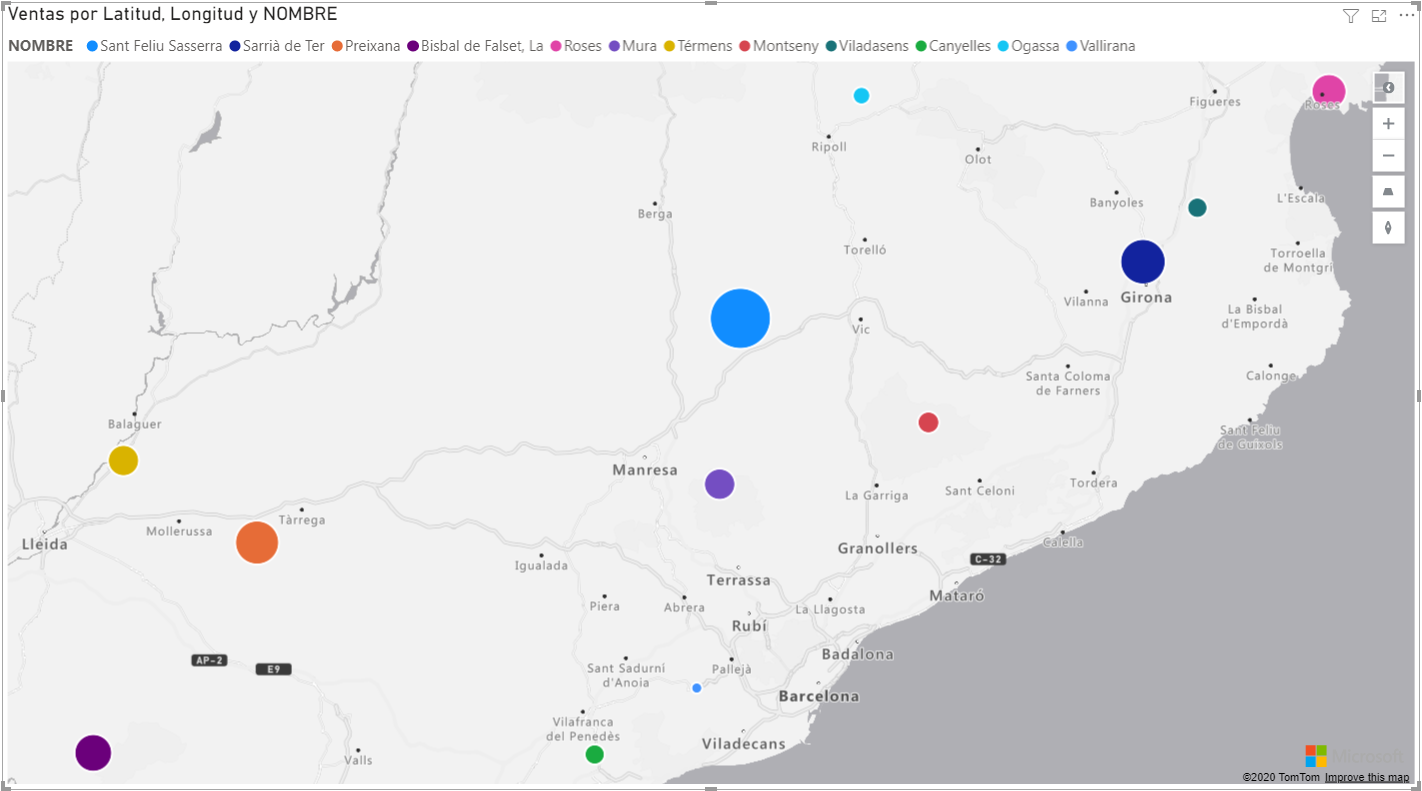
Task: Select the NOMBRE legend header
Action: coord(40,46)
